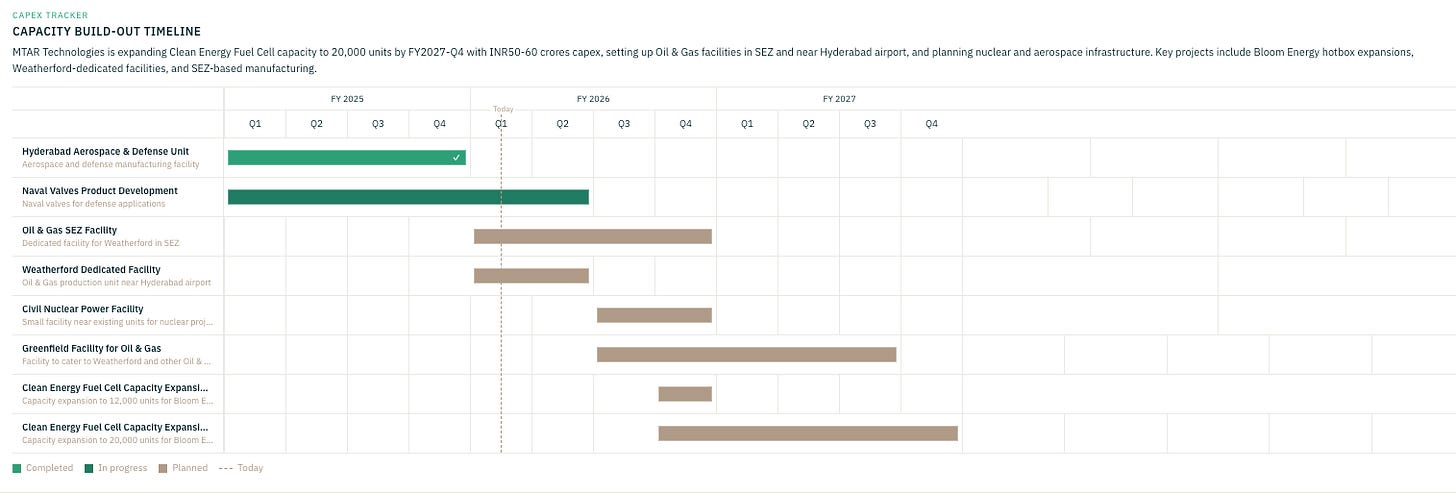Click the MTAR Technologies description paragraph
This screenshot has height=494, width=1456.
(713, 60)
